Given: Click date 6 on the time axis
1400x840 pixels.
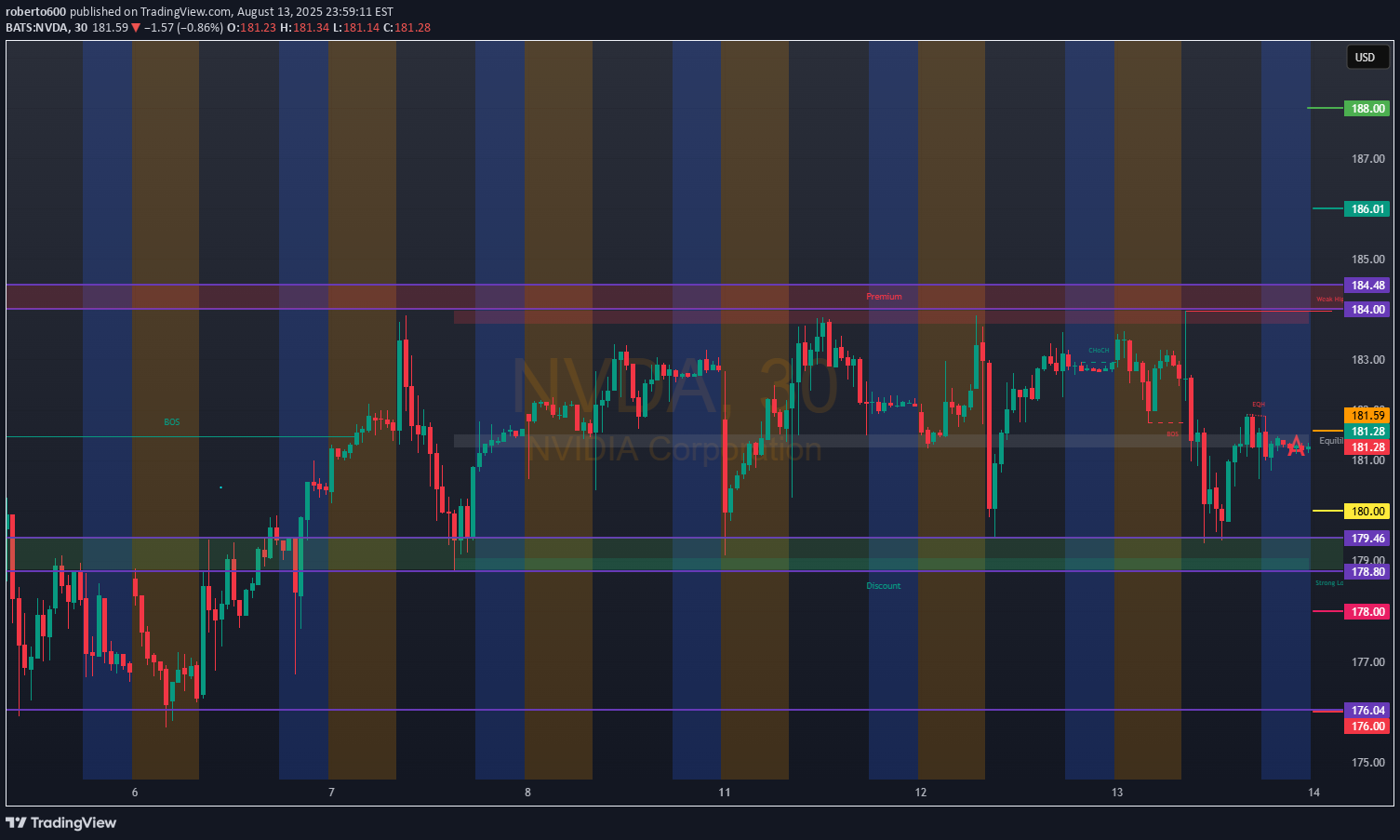Looking at the screenshot, I should 135,793.
